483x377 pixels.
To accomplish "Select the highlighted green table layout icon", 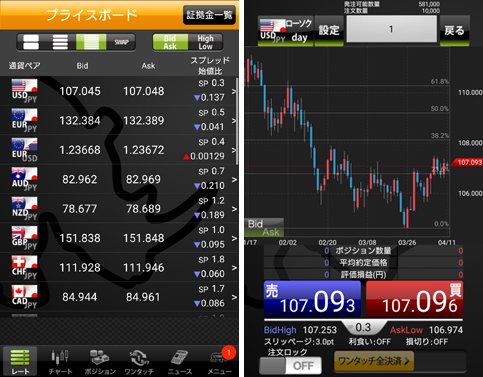I will pyautogui.click(x=91, y=42).
